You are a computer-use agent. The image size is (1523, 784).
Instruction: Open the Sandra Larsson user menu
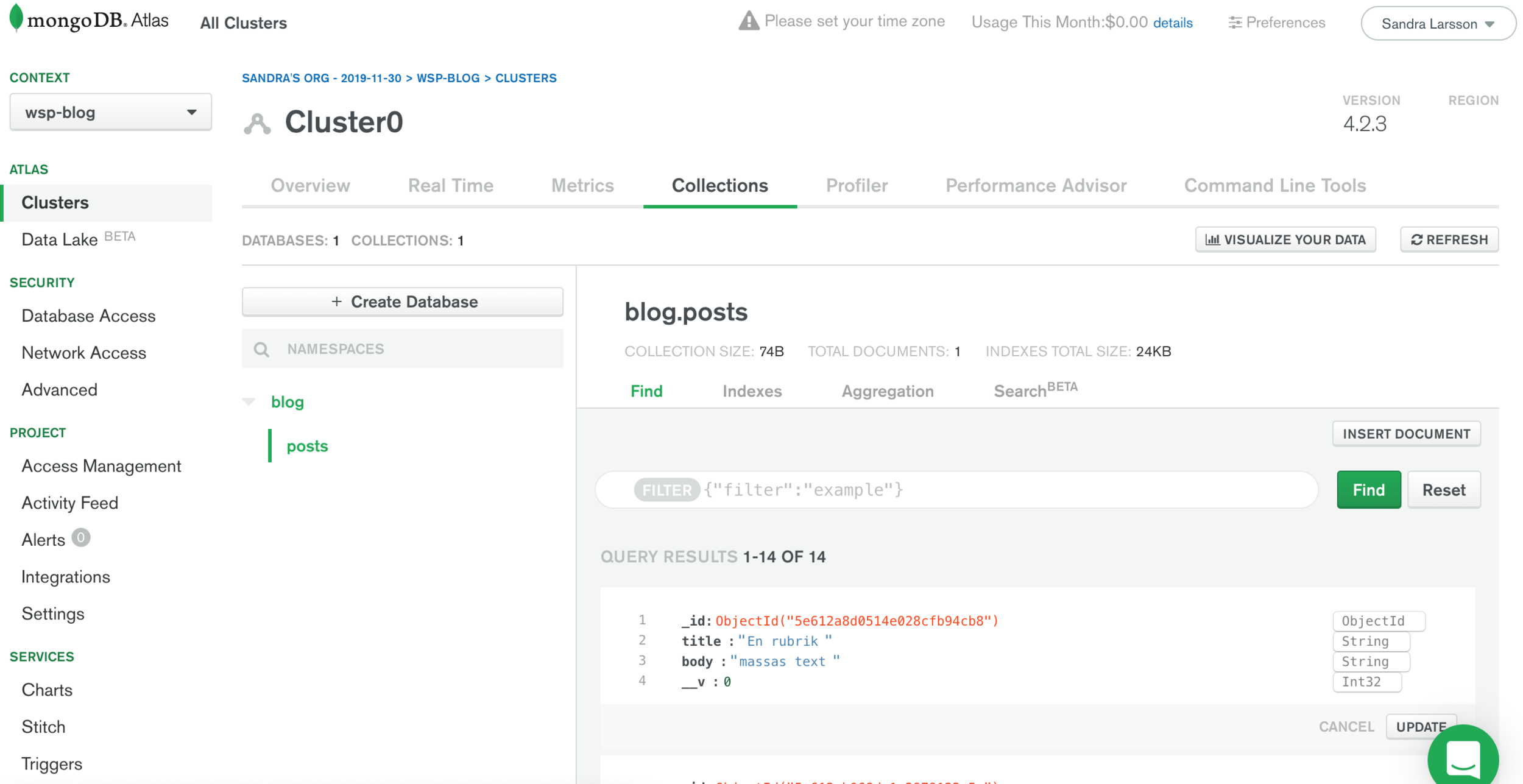click(x=1438, y=24)
